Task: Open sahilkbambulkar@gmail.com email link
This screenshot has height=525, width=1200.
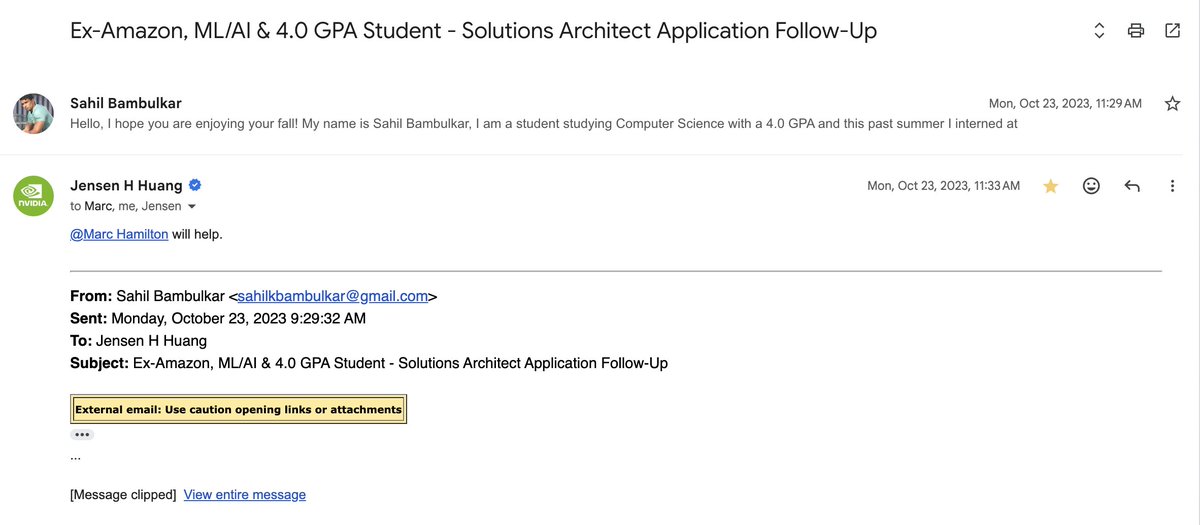Action: pyautogui.click(x=333, y=296)
